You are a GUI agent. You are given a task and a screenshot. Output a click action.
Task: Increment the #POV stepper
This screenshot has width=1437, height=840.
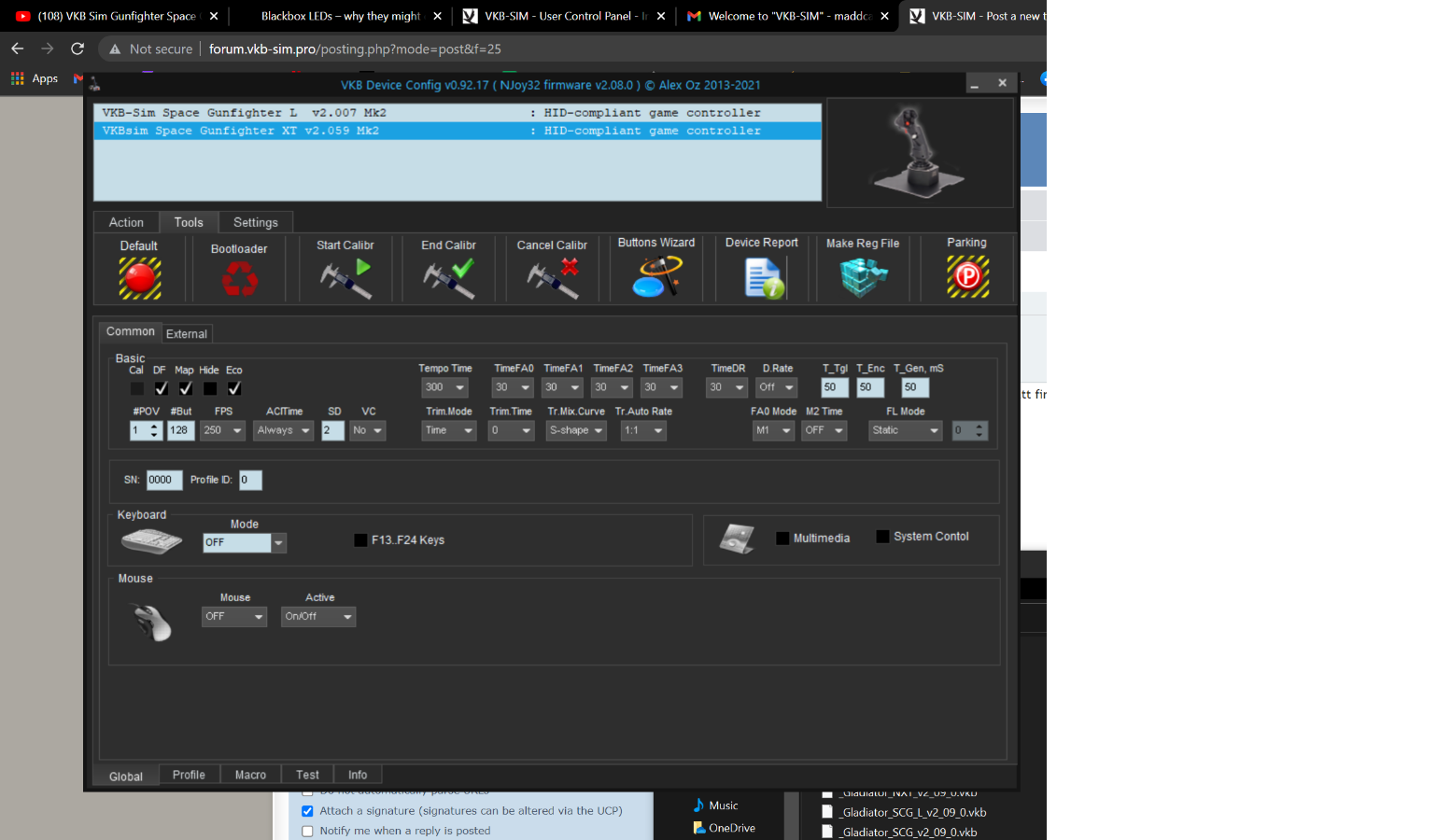(x=155, y=426)
